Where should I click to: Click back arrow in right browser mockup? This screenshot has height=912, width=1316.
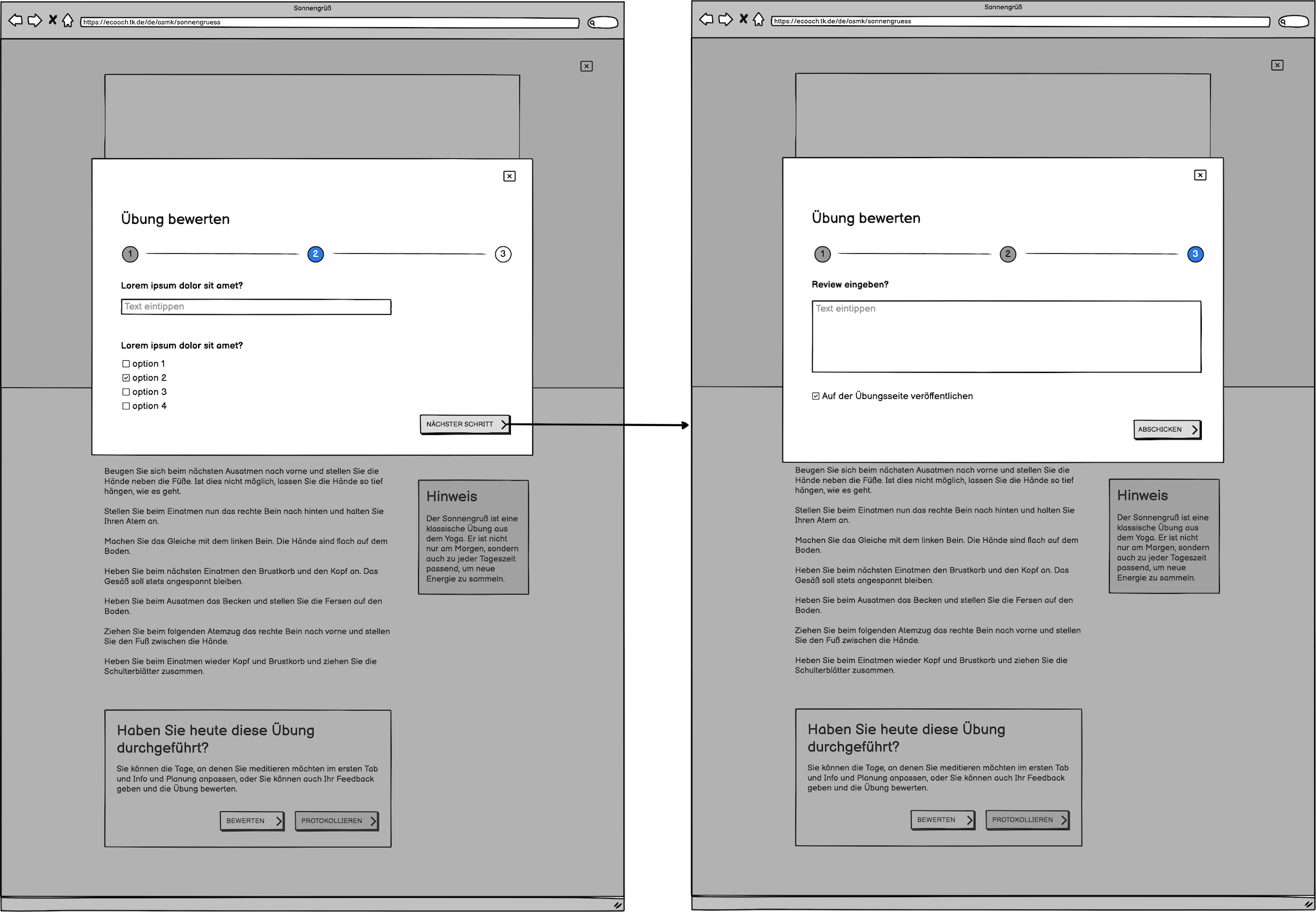(x=706, y=19)
